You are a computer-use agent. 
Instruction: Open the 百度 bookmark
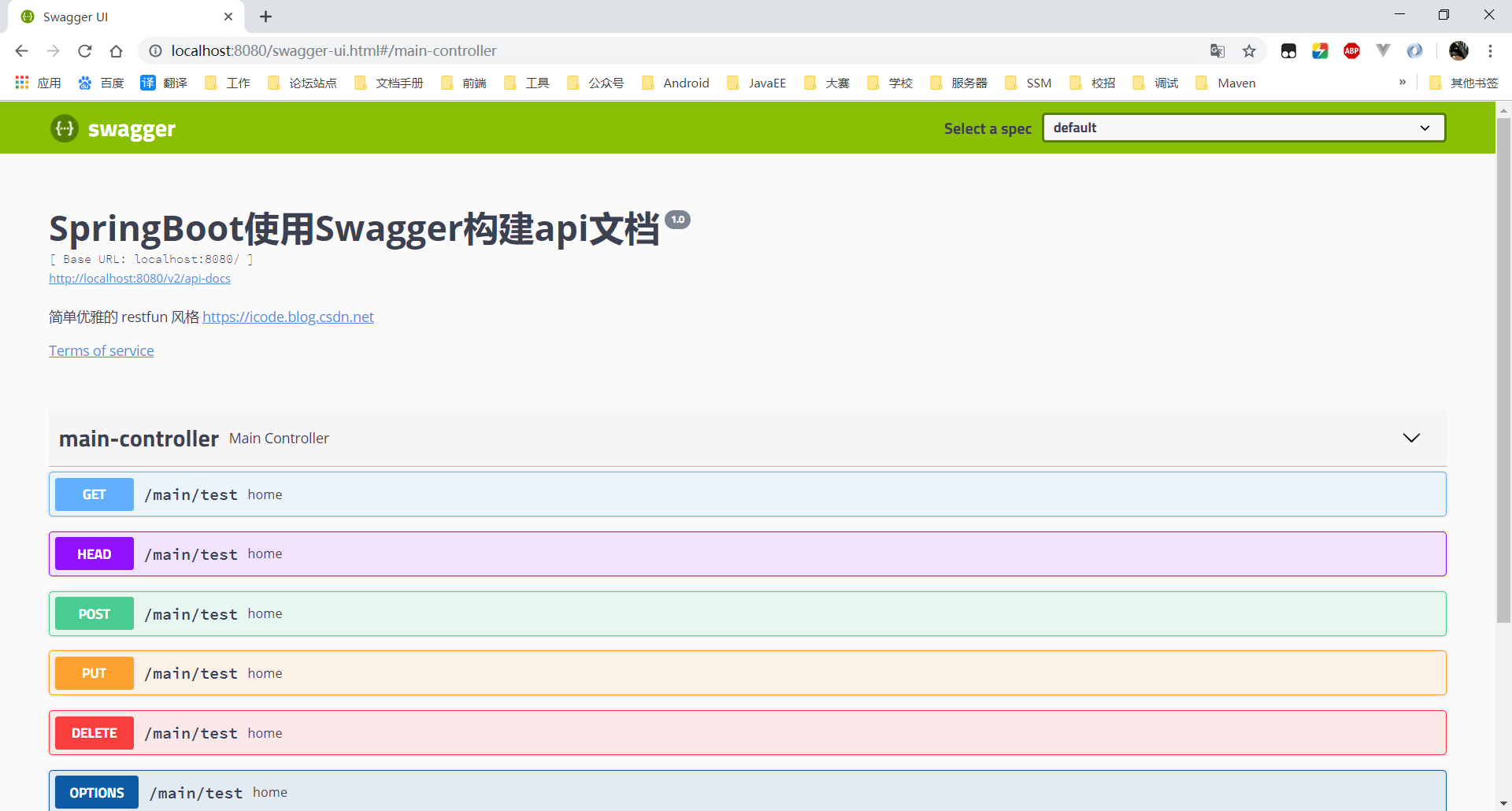pyautogui.click(x=101, y=83)
